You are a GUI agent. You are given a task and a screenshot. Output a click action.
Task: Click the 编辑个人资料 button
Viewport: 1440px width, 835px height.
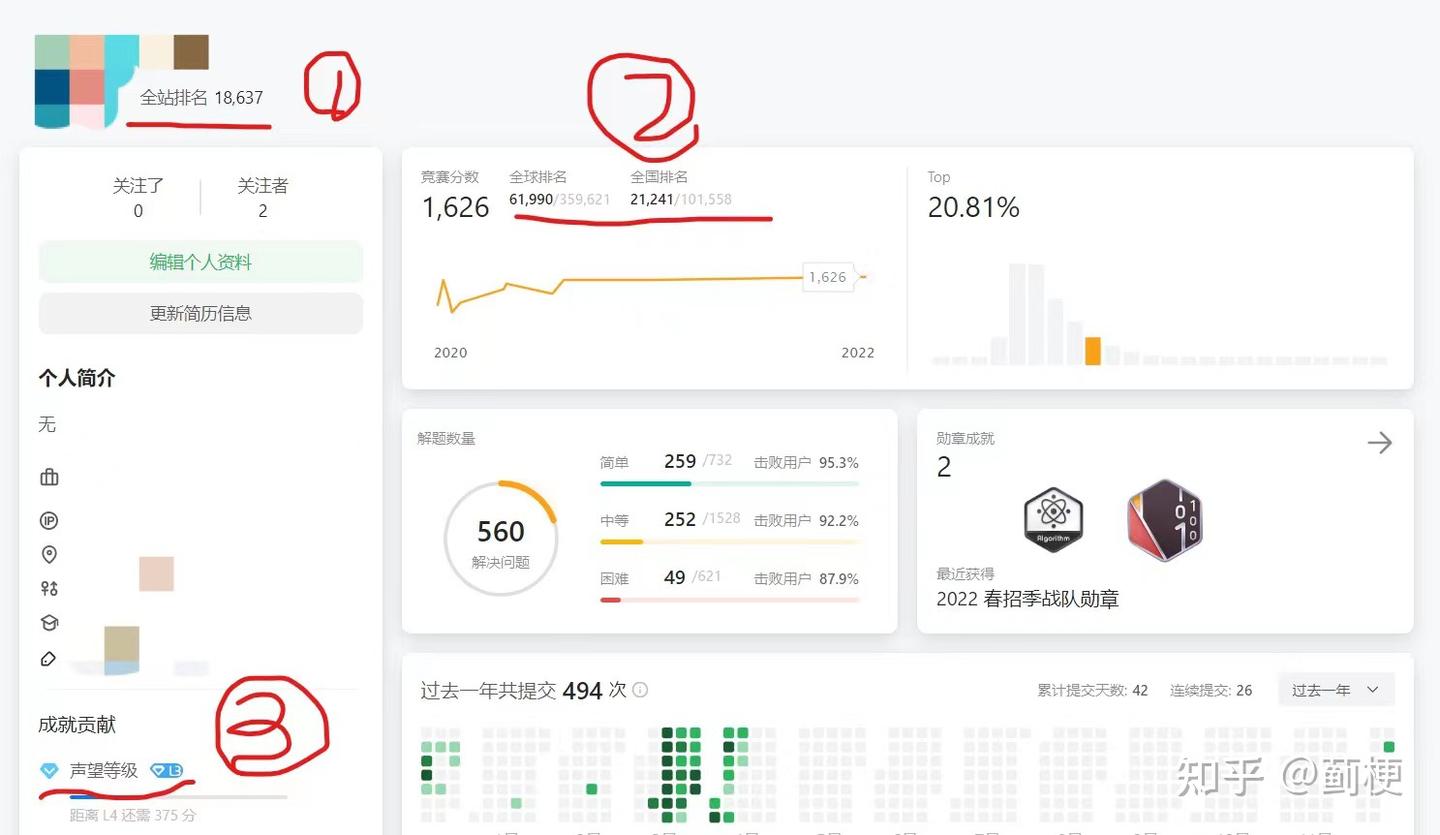tap(200, 261)
